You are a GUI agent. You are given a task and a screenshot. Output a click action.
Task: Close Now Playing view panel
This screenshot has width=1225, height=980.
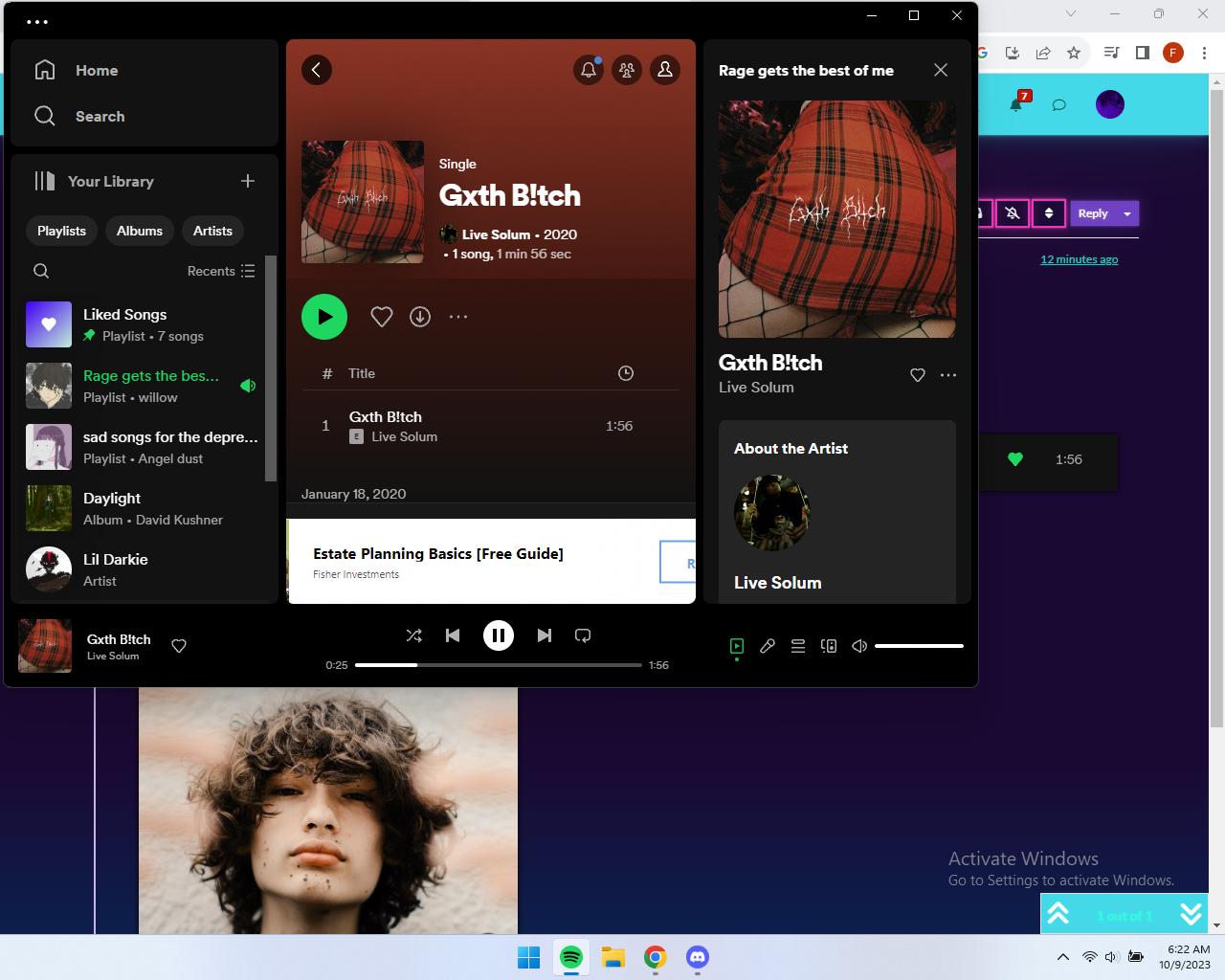941,70
